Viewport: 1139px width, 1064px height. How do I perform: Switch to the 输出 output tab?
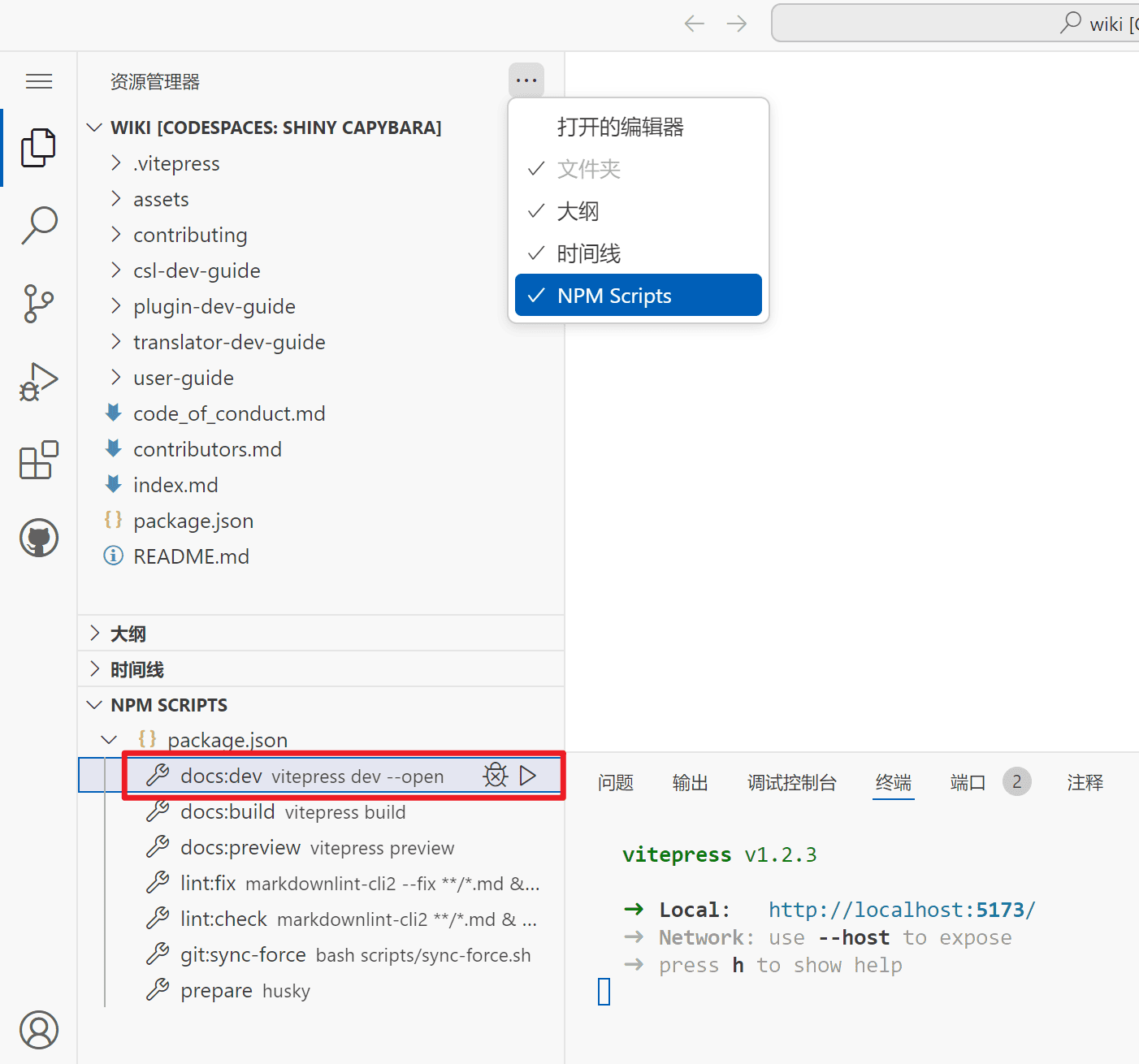690,782
